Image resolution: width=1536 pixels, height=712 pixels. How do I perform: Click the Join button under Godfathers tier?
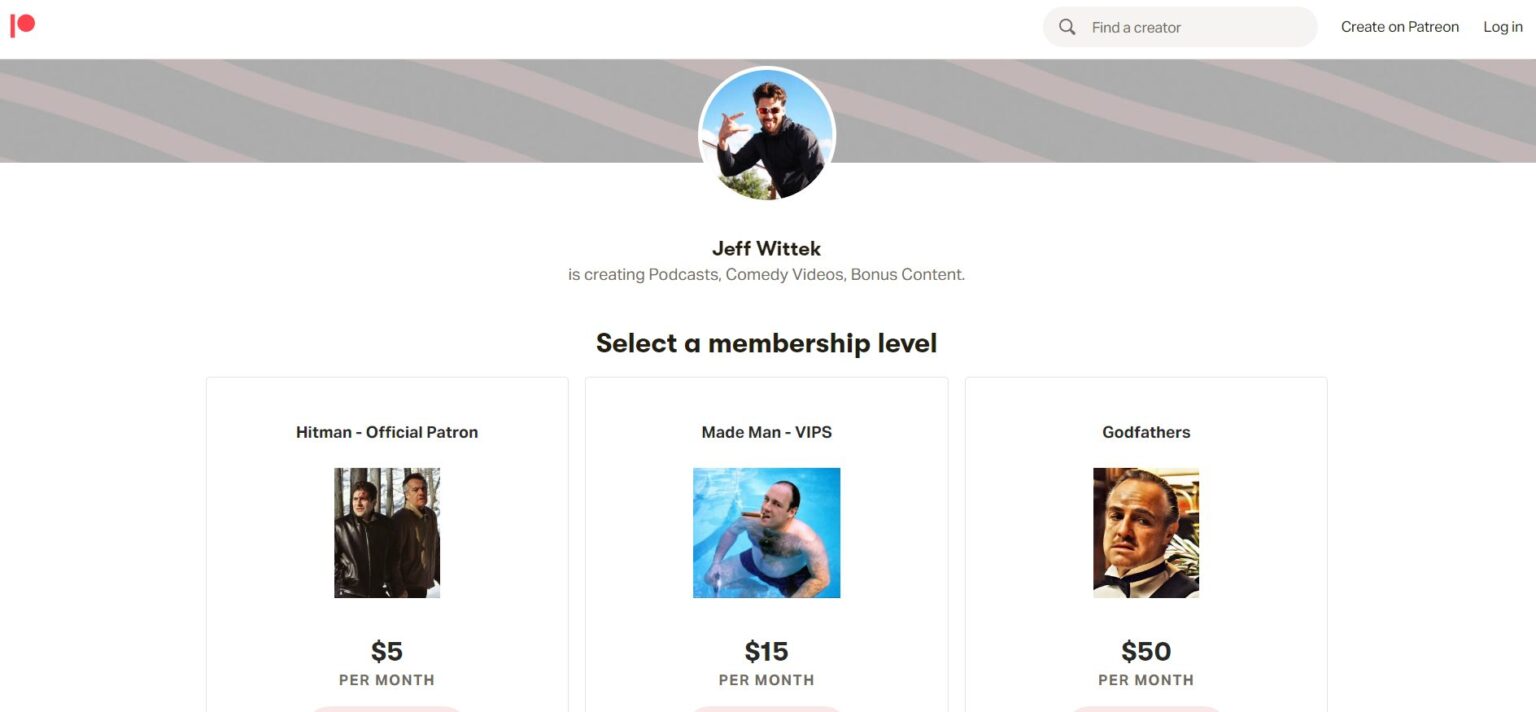point(1146,709)
